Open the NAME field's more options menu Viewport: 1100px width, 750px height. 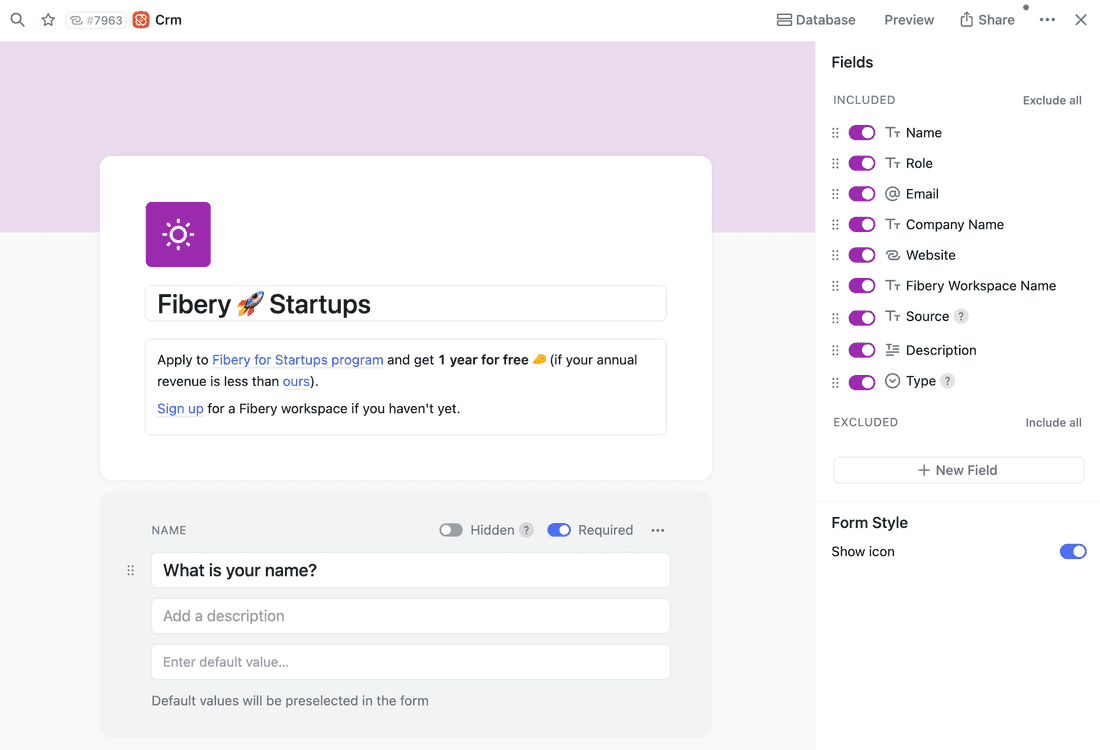point(657,530)
